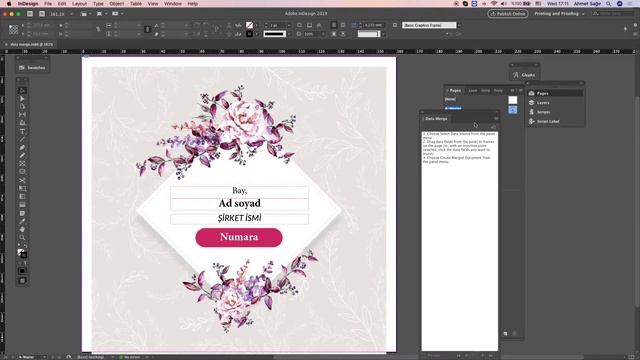
Task: Select the Line tool
Action: point(22,140)
